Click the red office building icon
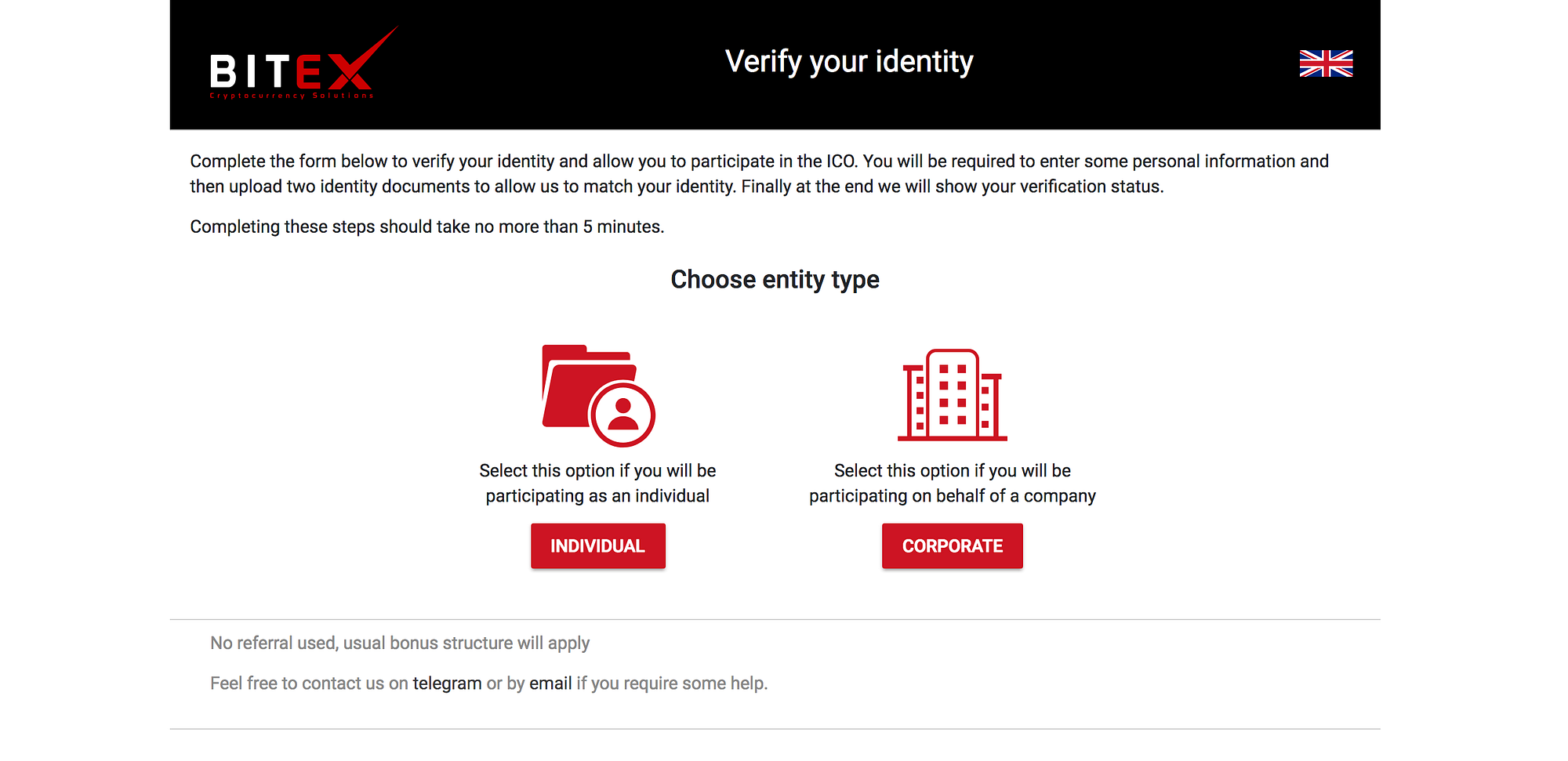 (952, 394)
